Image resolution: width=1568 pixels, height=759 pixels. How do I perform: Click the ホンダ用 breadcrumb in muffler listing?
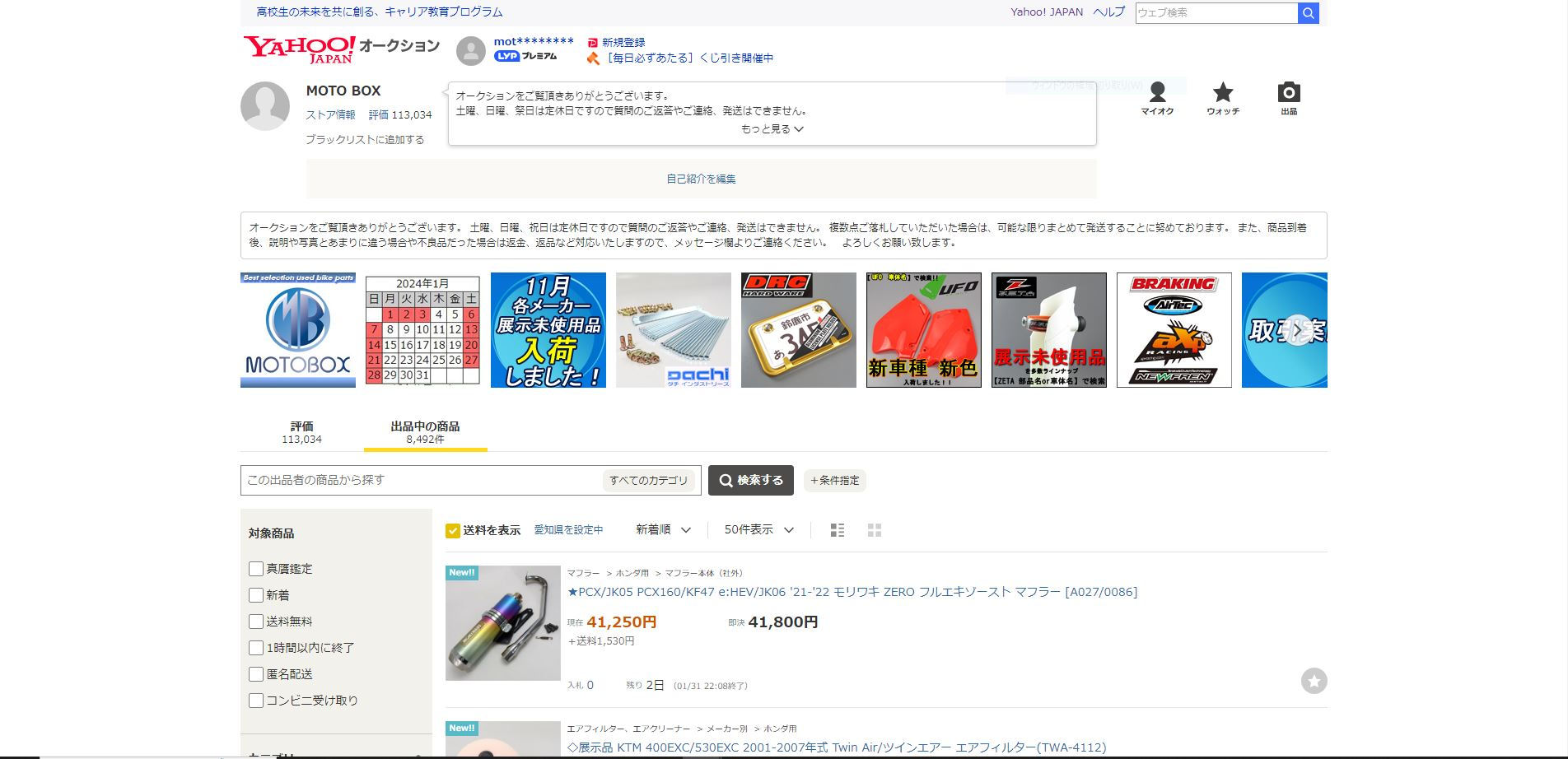tap(632, 573)
